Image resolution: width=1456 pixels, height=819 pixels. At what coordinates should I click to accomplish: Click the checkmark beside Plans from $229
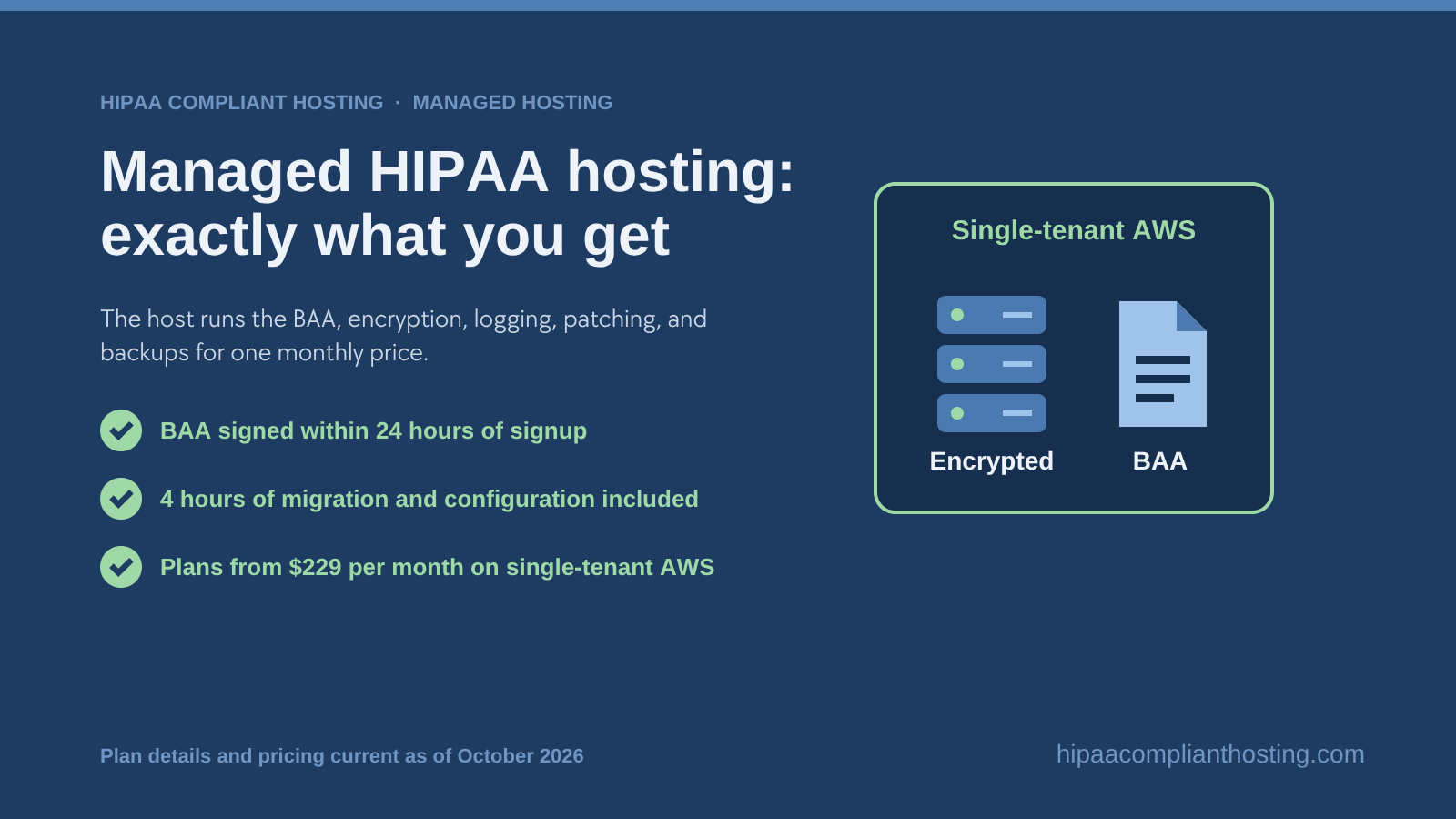pyautogui.click(x=121, y=567)
